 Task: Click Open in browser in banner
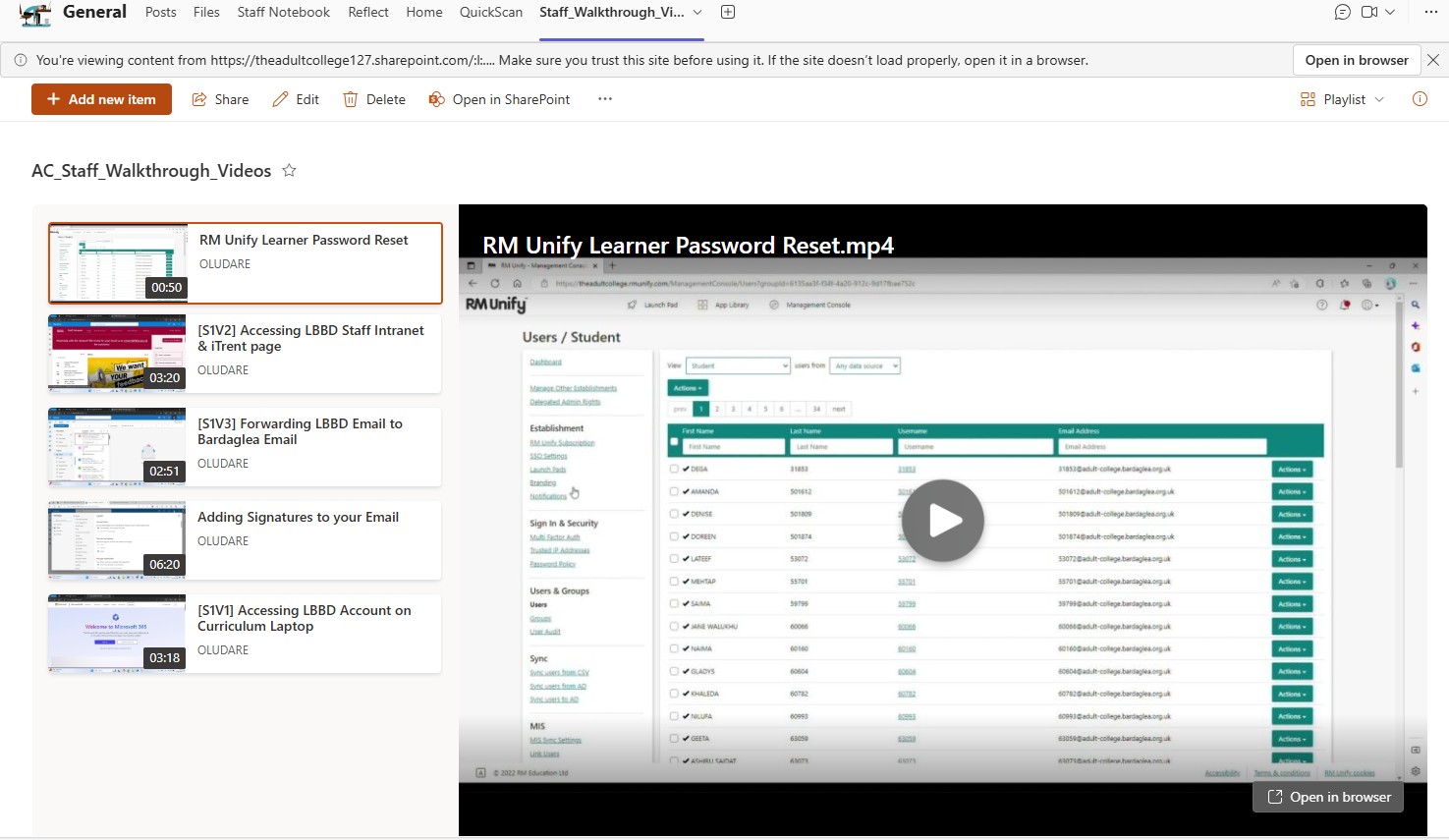(1357, 60)
